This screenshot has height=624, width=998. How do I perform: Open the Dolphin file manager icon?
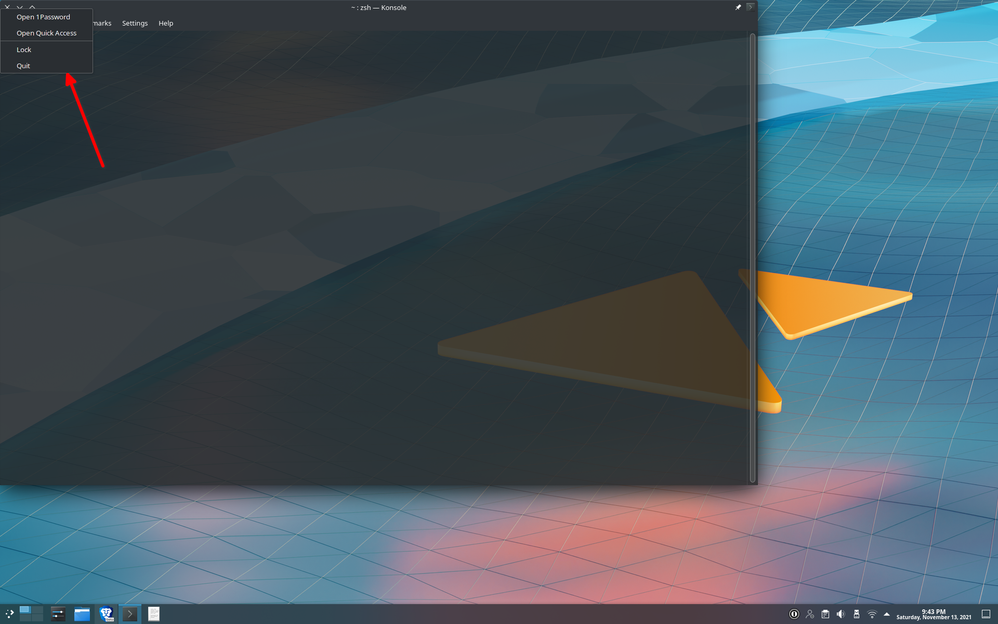[x=82, y=614]
